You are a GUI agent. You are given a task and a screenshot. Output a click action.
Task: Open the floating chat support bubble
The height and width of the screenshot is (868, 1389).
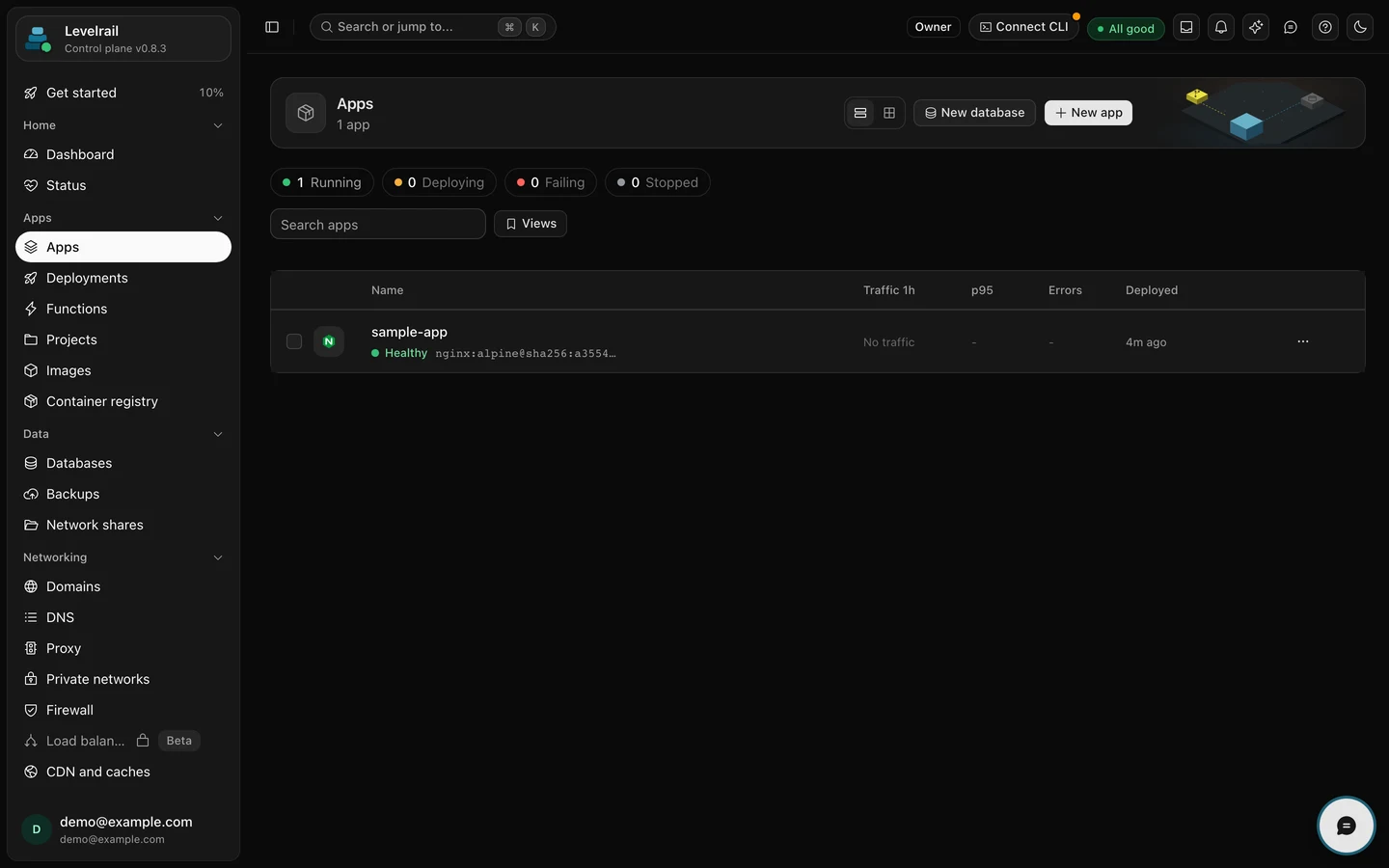click(1347, 826)
